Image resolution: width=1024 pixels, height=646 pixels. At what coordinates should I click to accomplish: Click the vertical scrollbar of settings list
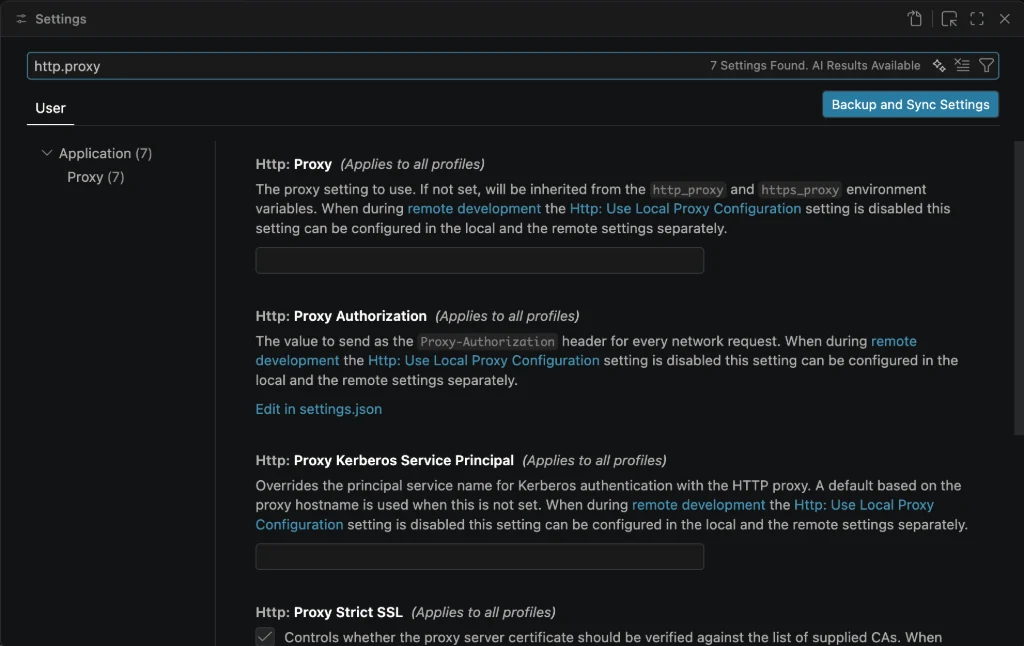coord(1018,287)
